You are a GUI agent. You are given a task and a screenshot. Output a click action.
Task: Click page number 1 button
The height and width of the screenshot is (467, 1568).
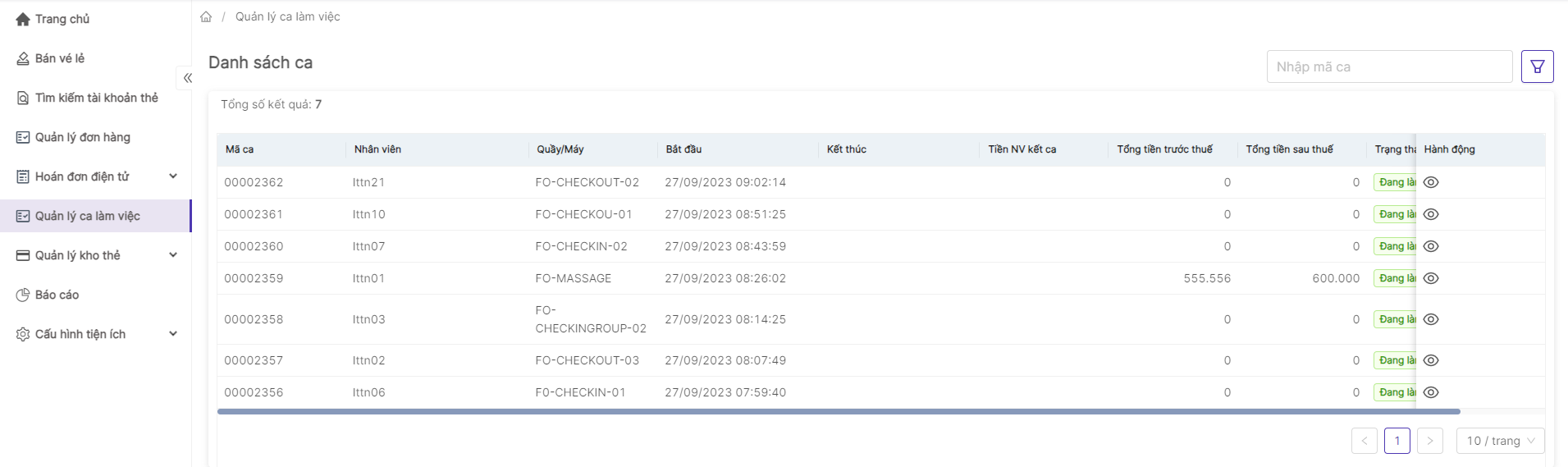[x=1397, y=441]
